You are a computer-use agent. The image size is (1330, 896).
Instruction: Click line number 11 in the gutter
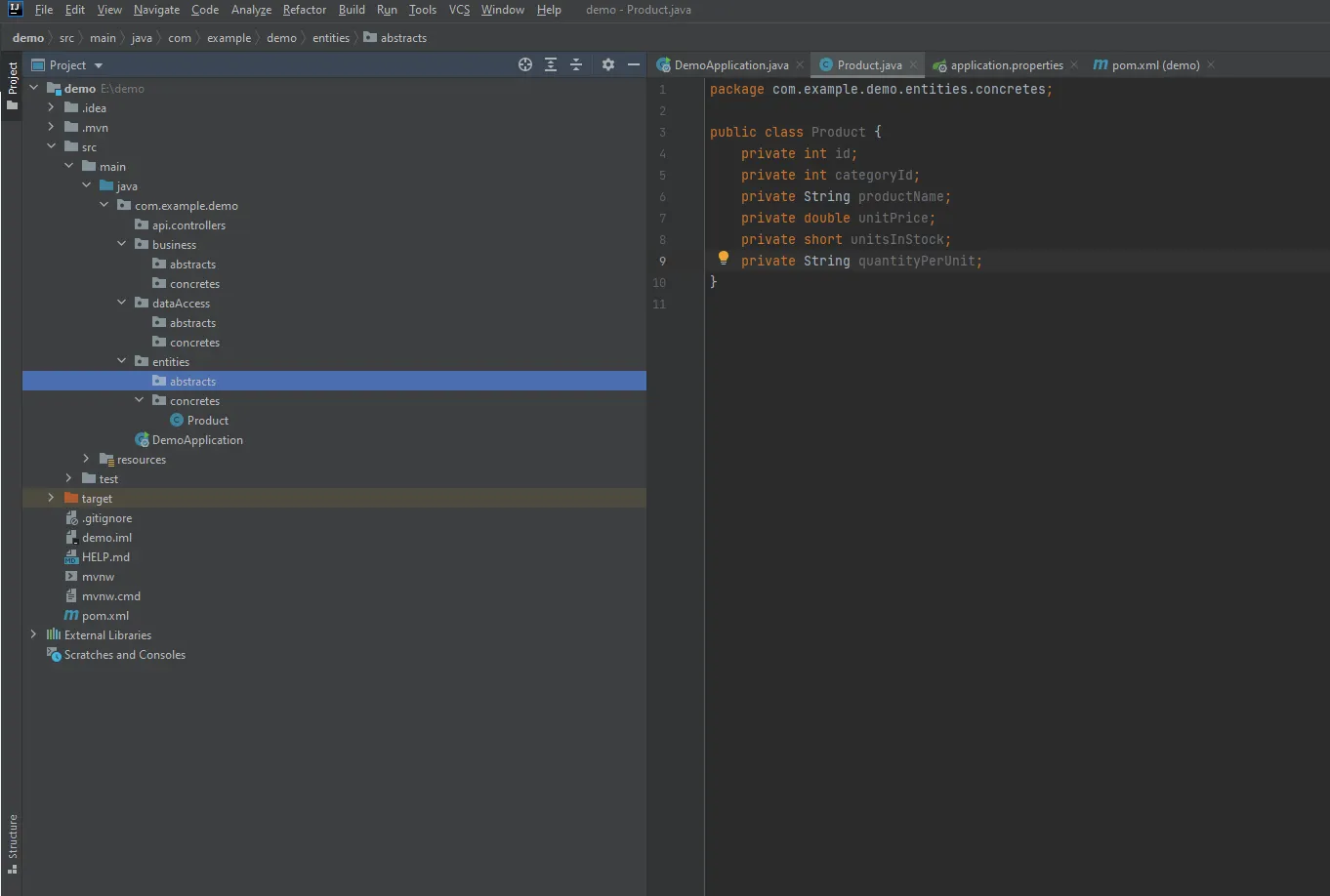pyautogui.click(x=659, y=304)
